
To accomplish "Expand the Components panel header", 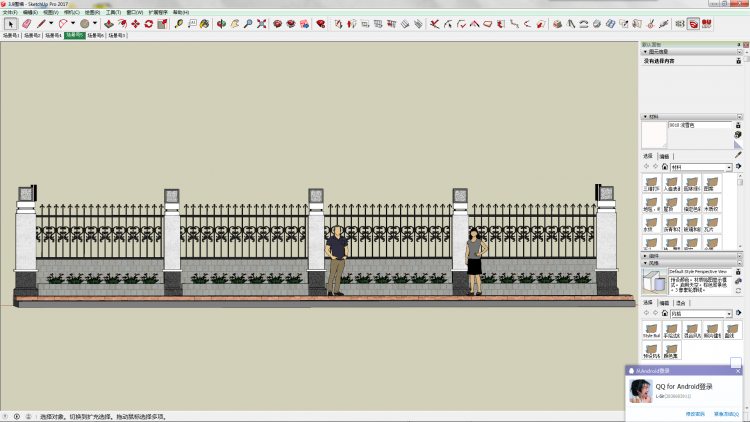I will tap(692, 256).
